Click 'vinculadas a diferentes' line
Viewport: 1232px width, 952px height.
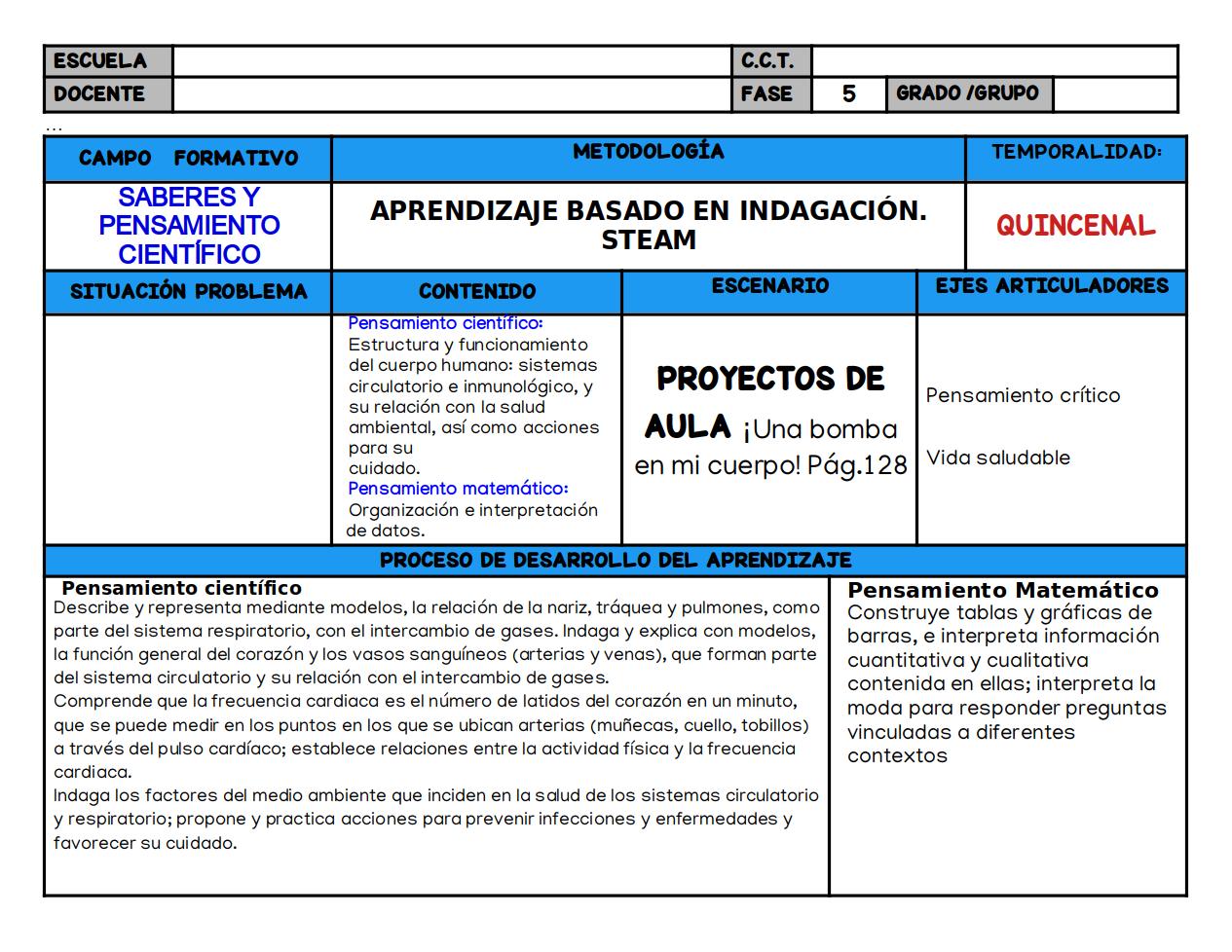[961, 733]
